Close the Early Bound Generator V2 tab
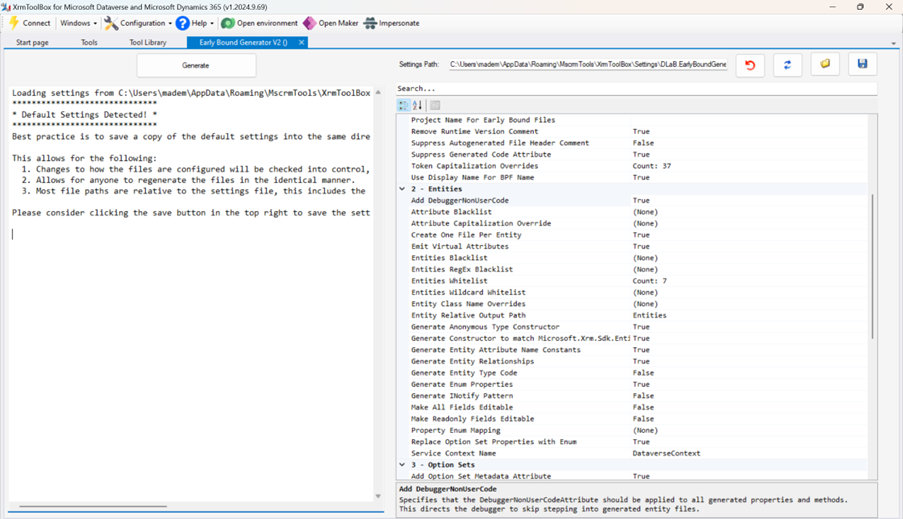This screenshot has height=519, width=903. 301,43
